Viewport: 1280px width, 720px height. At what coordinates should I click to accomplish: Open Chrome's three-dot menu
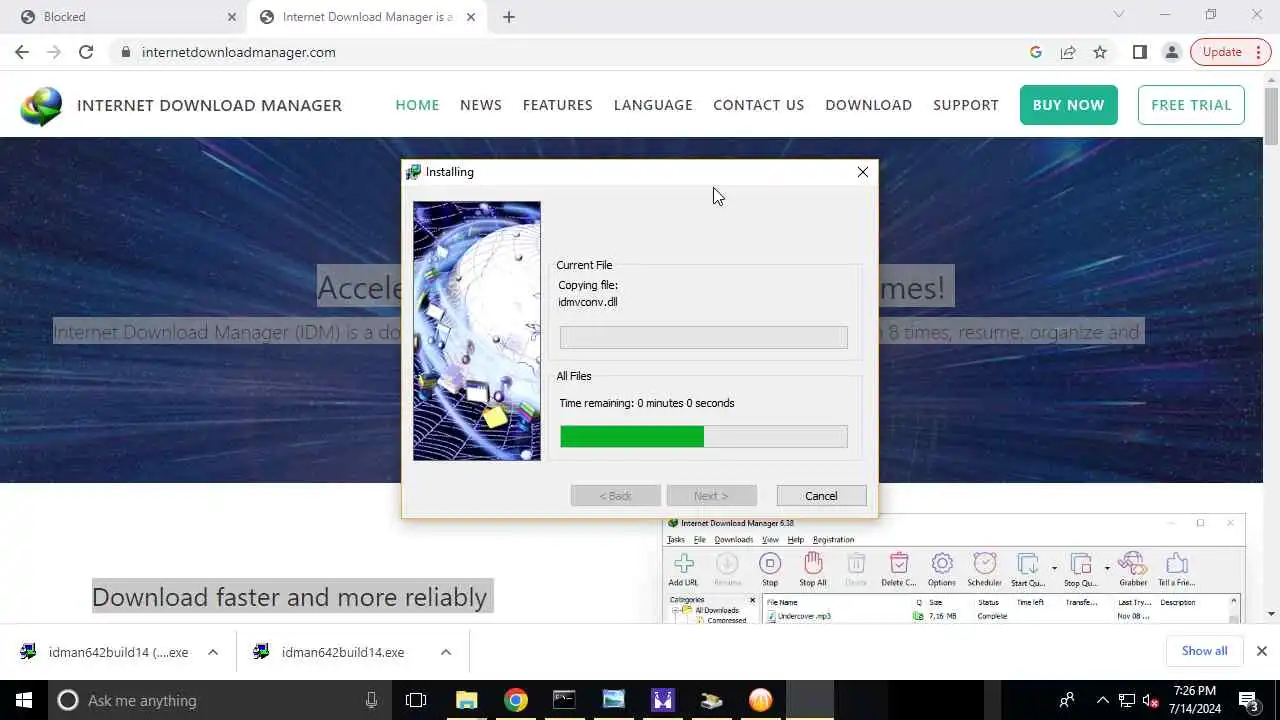[1258, 52]
